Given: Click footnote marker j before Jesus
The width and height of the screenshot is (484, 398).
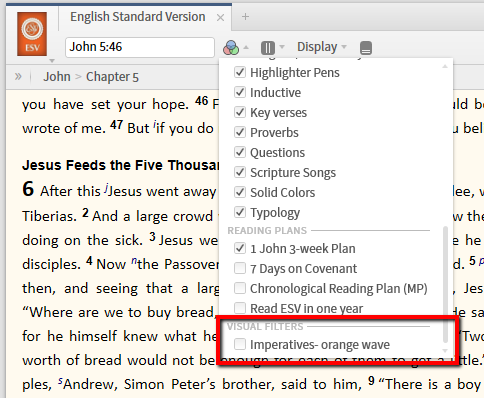Looking at the screenshot, I should [106, 188].
